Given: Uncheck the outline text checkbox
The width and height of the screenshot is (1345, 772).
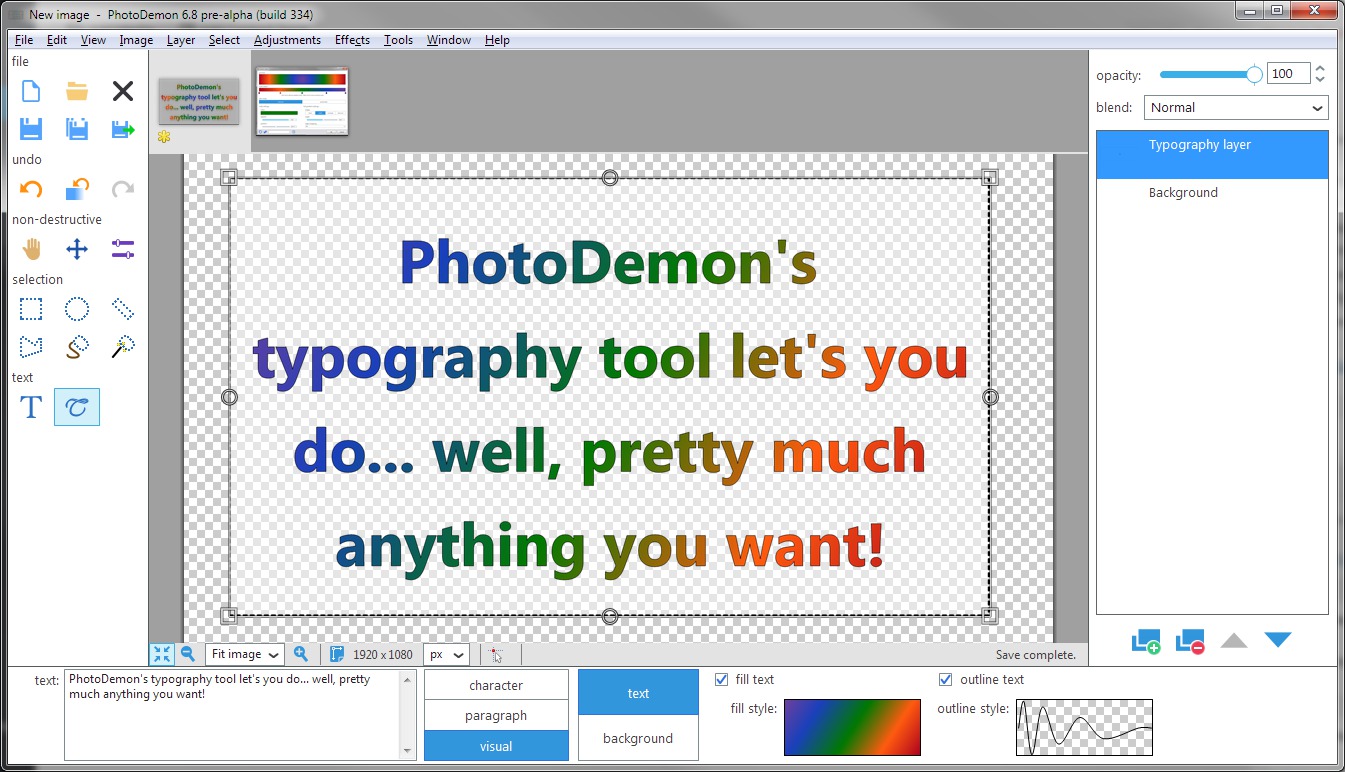Looking at the screenshot, I should (x=946, y=680).
